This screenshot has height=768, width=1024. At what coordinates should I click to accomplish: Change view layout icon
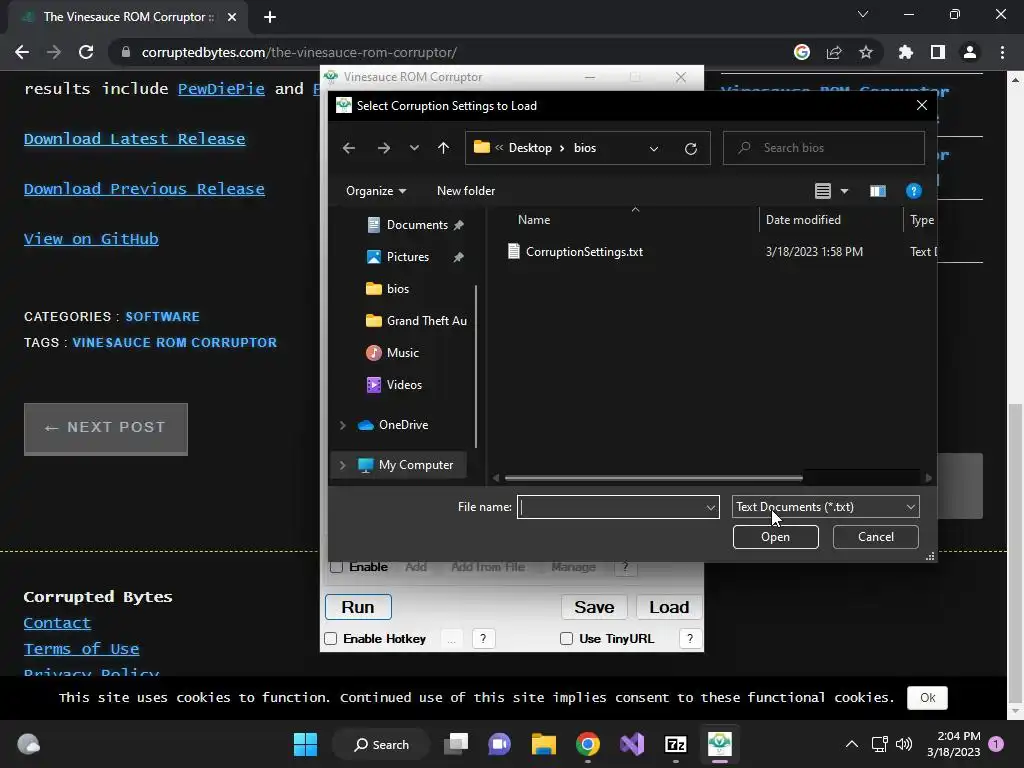[x=822, y=191]
